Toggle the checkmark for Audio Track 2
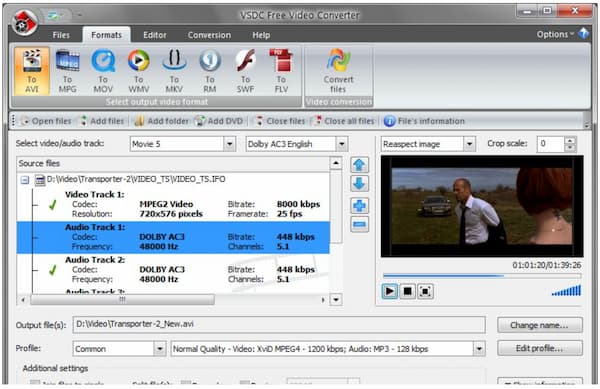600x389 pixels. pos(53,271)
